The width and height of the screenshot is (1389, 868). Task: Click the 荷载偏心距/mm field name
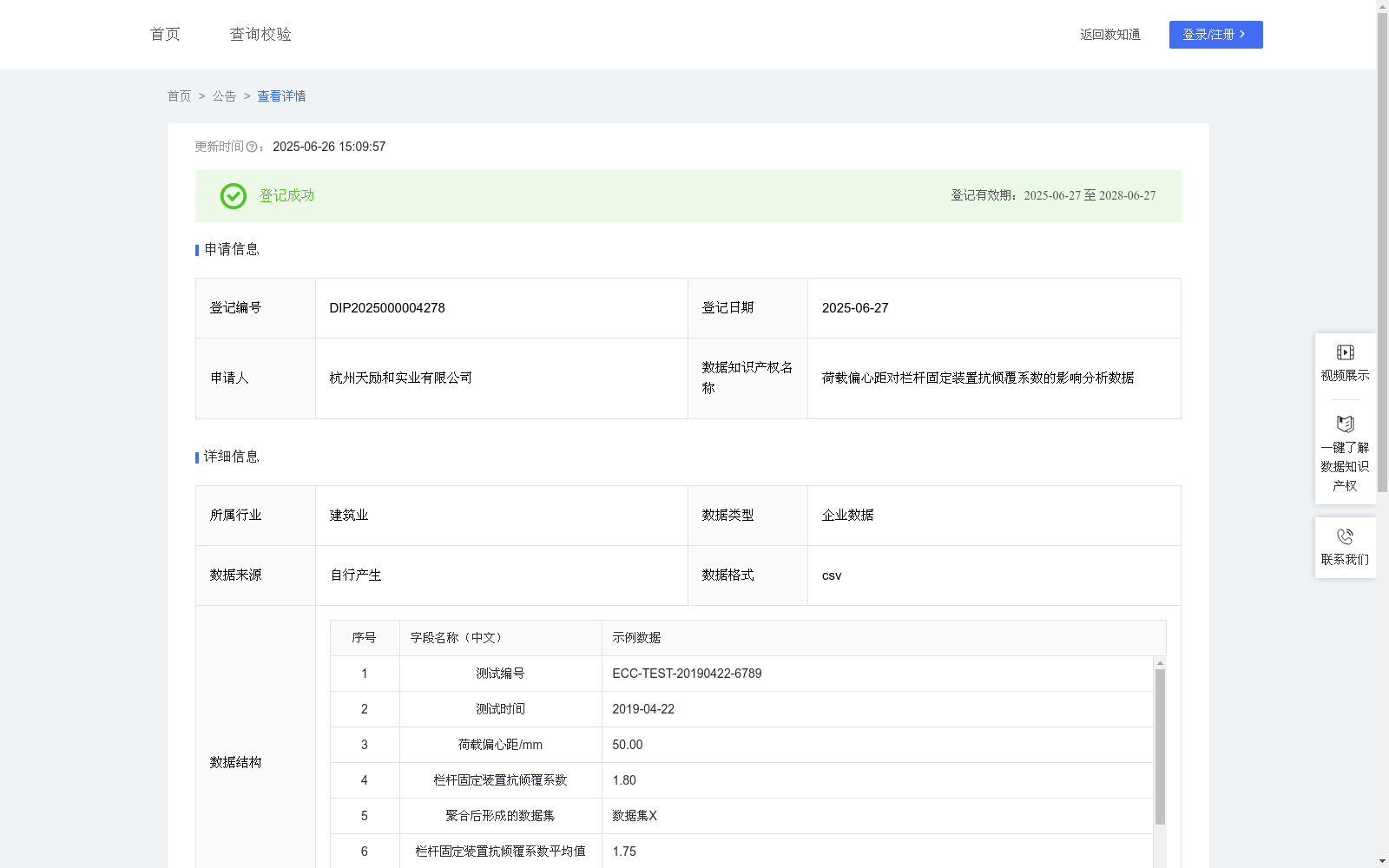500,745
